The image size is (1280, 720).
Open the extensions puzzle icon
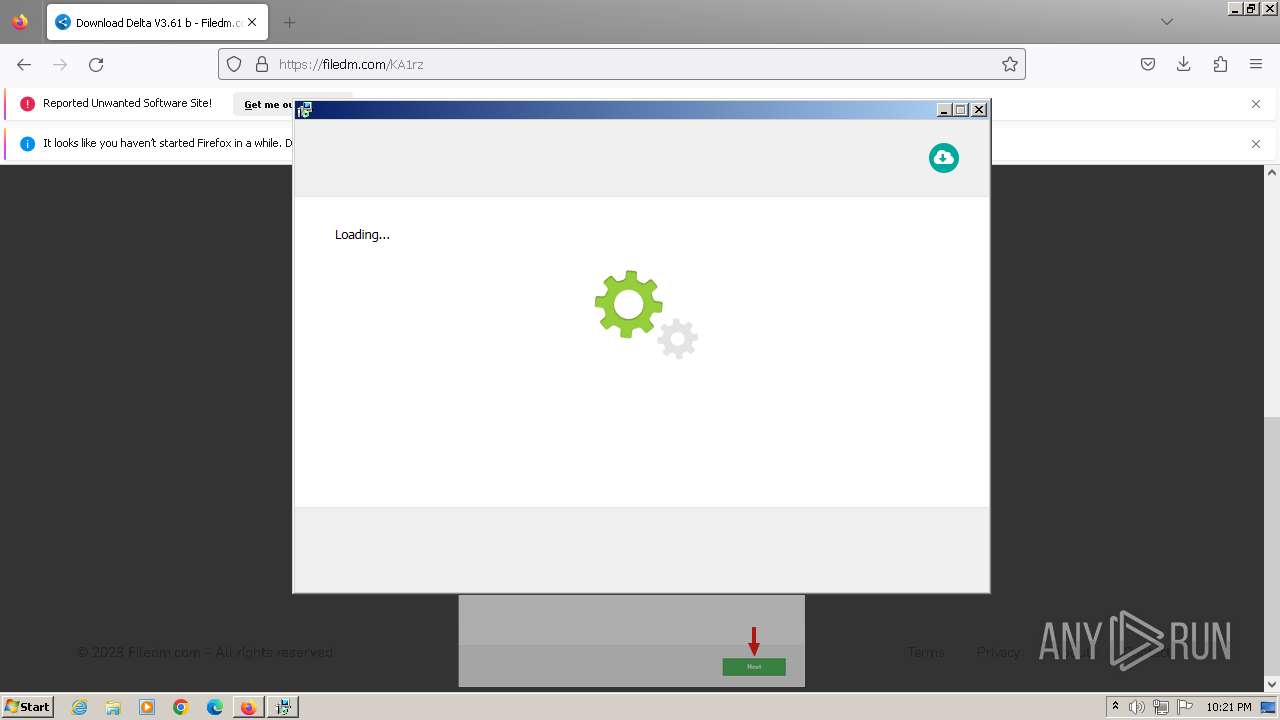(1220, 64)
